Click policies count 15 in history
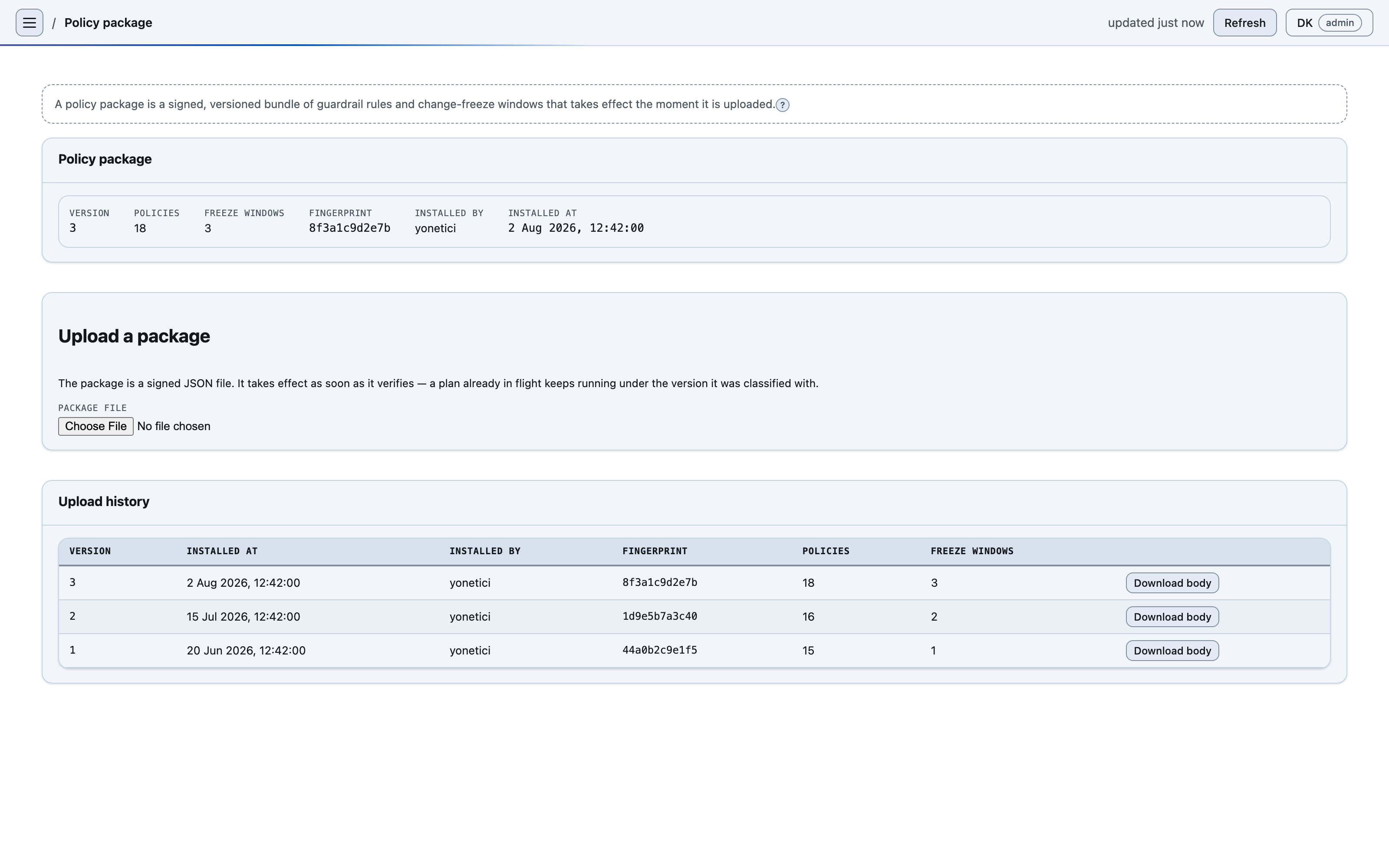 tap(809, 651)
